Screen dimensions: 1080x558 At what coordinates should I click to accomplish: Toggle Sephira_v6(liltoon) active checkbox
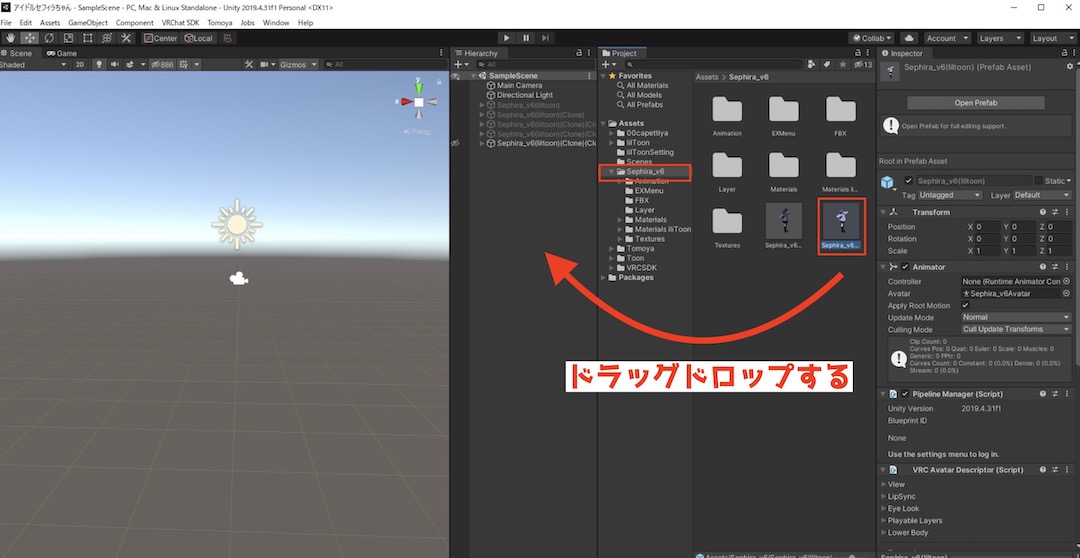click(908, 180)
